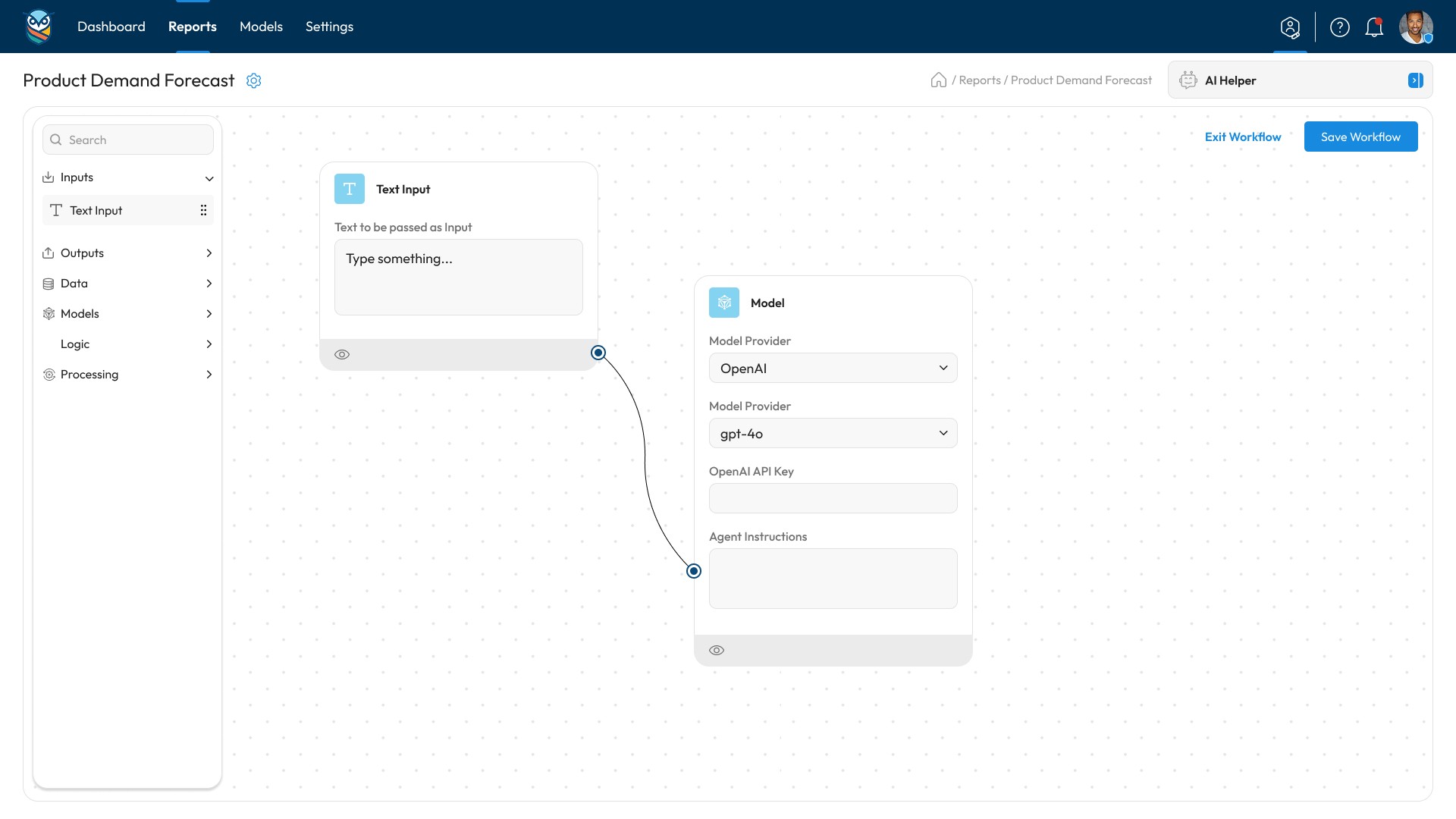Open the gpt-4o model dropdown
This screenshot has width=1456, height=819.
833,433
